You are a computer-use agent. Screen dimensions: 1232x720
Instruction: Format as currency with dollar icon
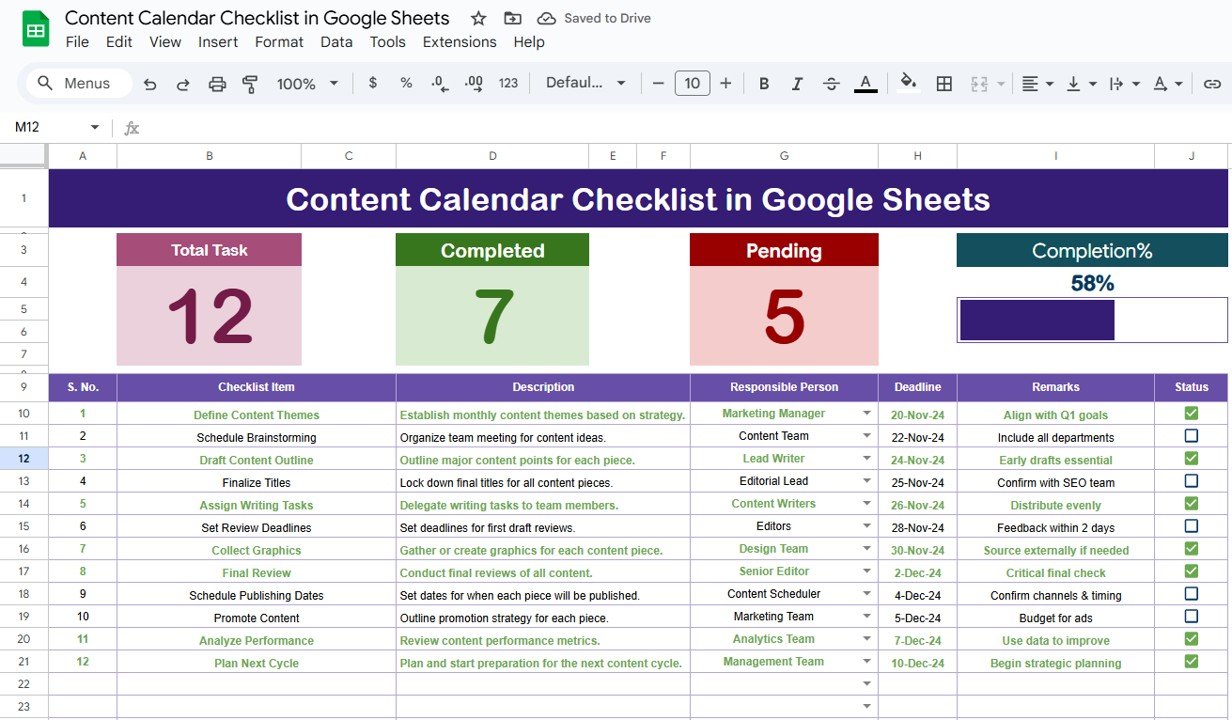pyautogui.click(x=373, y=83)
